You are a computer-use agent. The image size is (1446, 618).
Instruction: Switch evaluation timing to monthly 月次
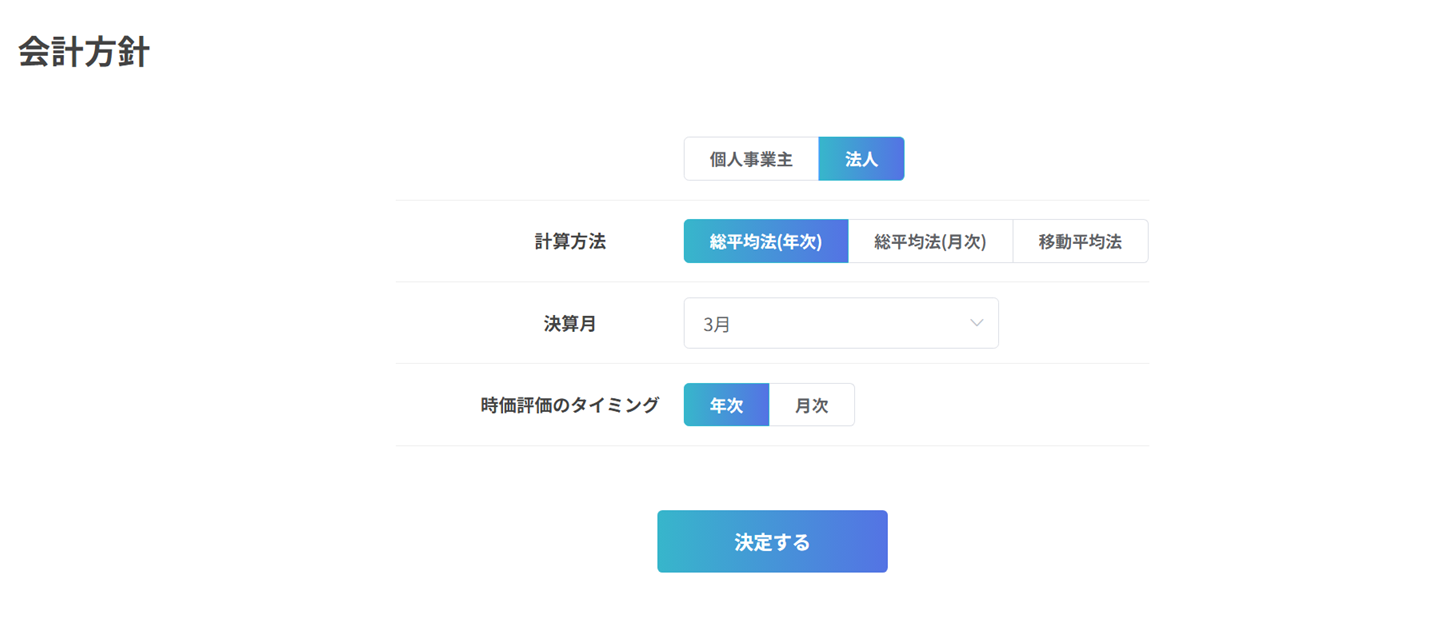[812, 405]
